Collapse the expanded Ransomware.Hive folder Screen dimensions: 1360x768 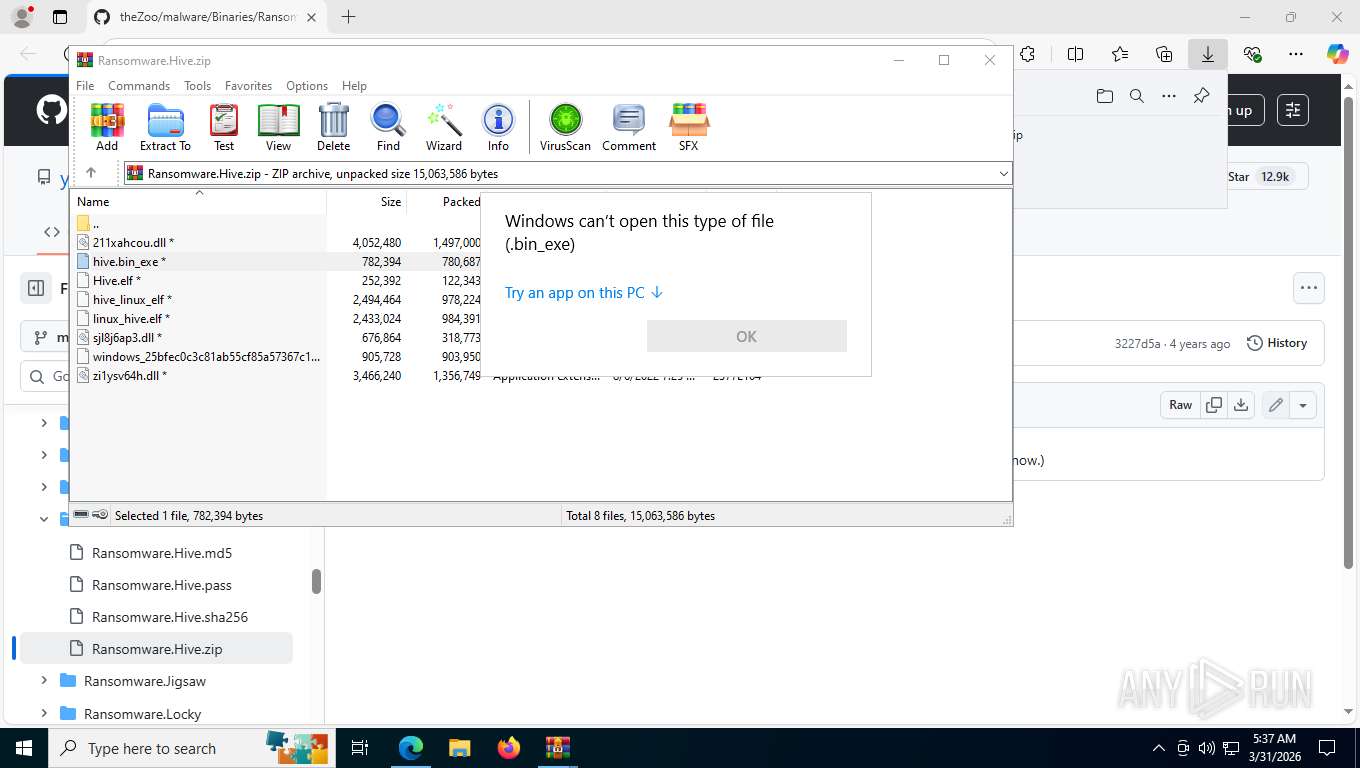coord(44,519)
